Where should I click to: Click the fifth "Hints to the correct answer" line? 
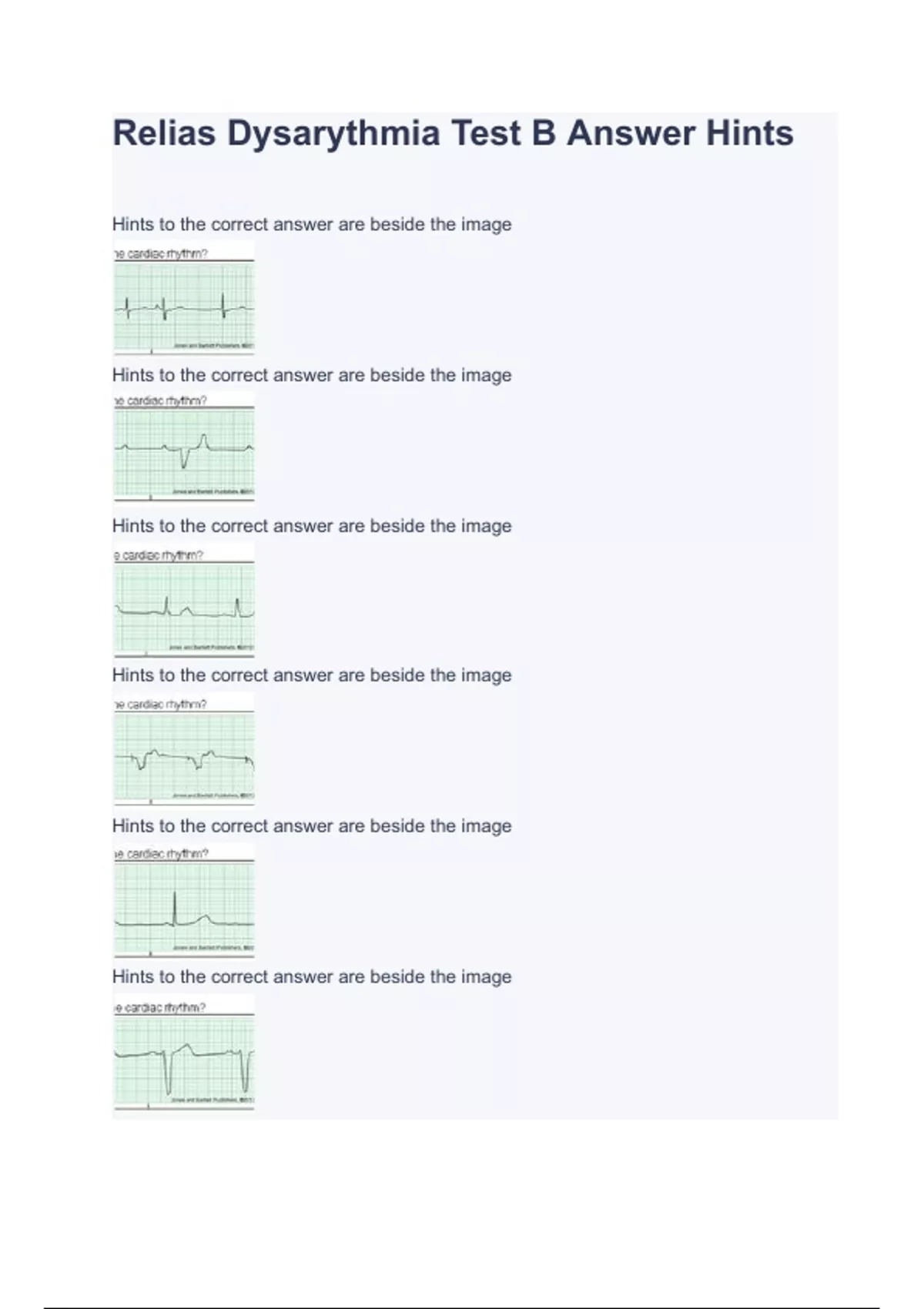[312, 826]
